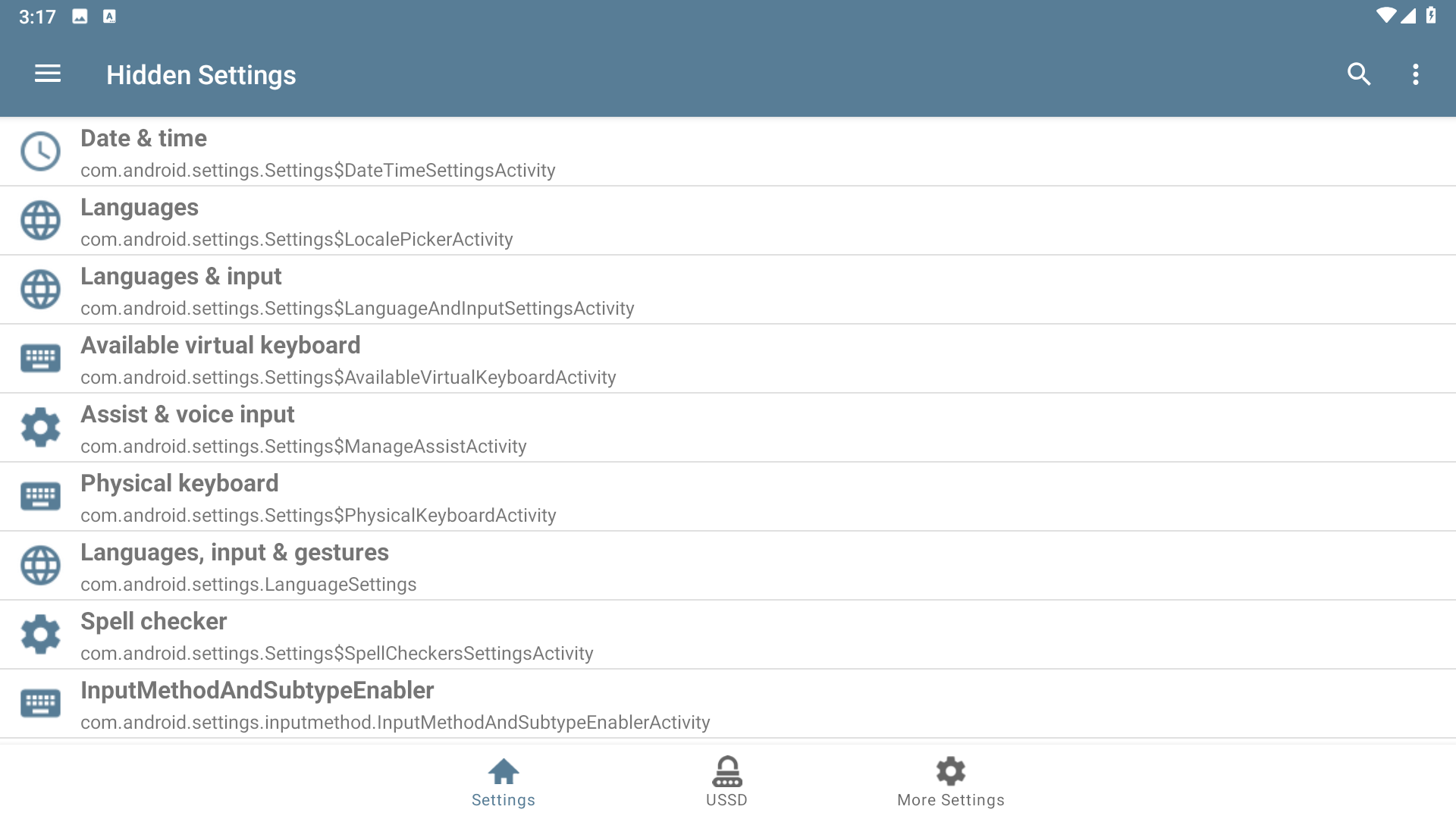
Task: Open the hamburger navigation menu
Action: [x=47, y=74]
